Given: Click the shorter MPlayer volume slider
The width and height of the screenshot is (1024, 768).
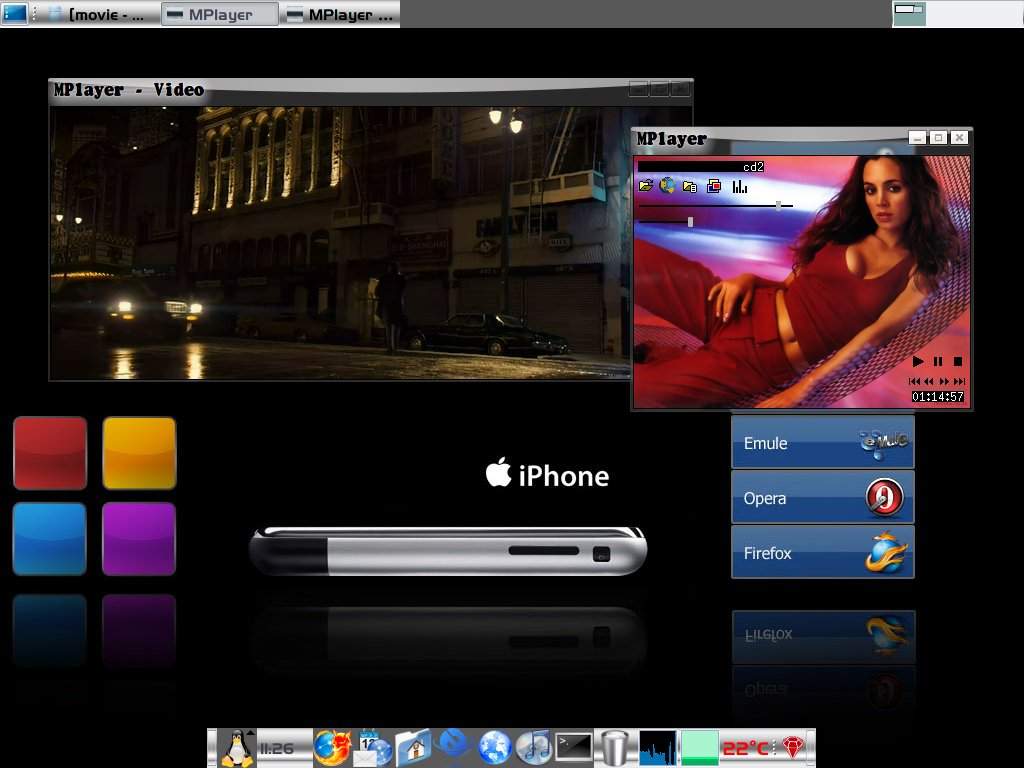Looking at the screenshot, I should pos(666,222).
